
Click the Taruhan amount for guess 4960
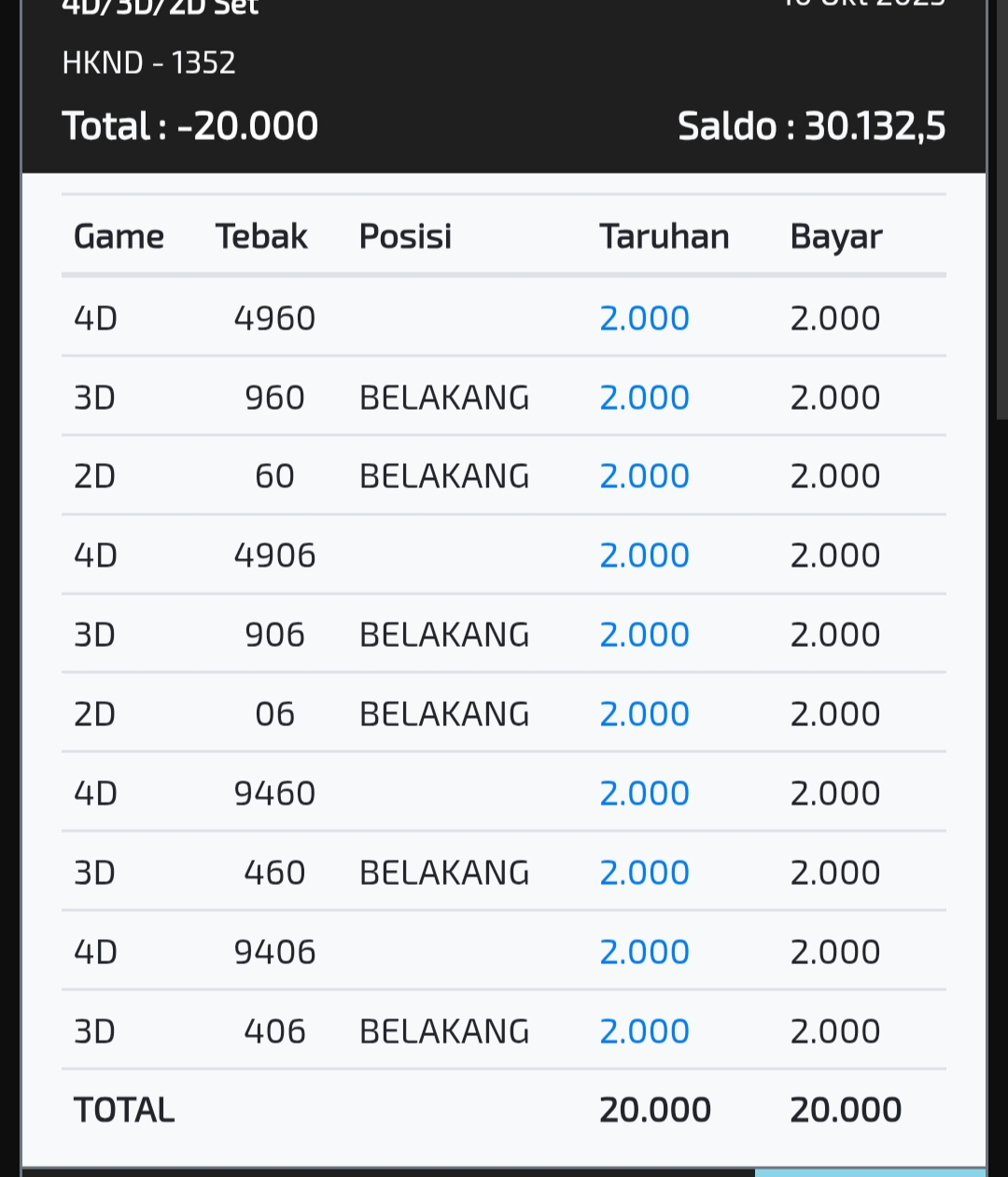point(644,318)
